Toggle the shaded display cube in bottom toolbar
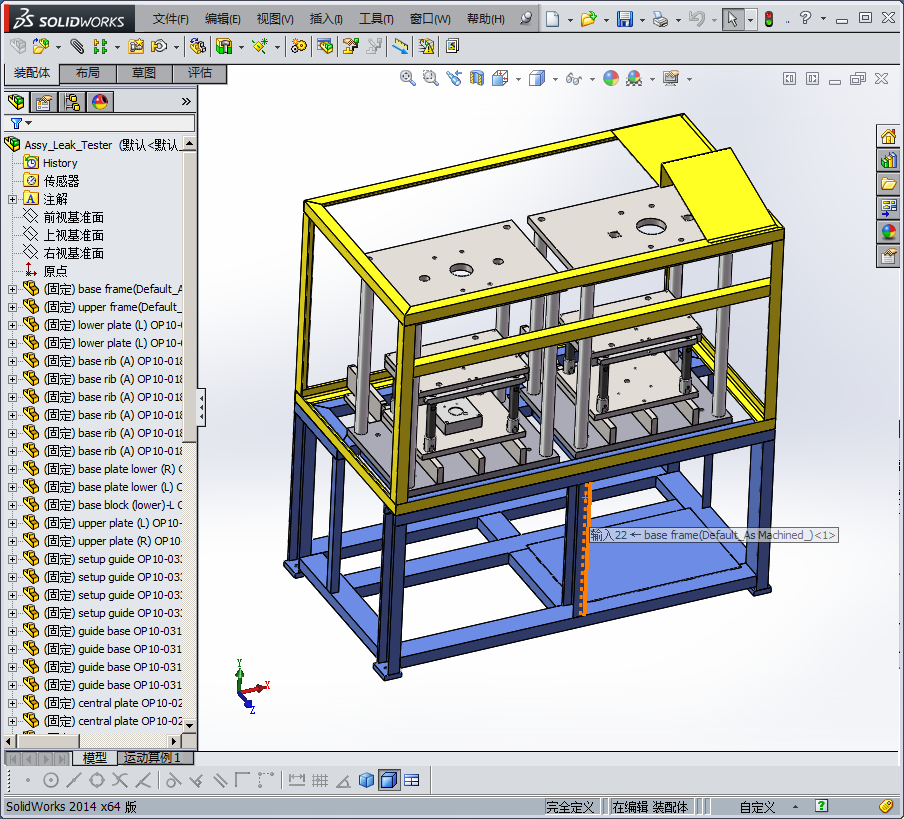The image size is (904, 819). 366,780
